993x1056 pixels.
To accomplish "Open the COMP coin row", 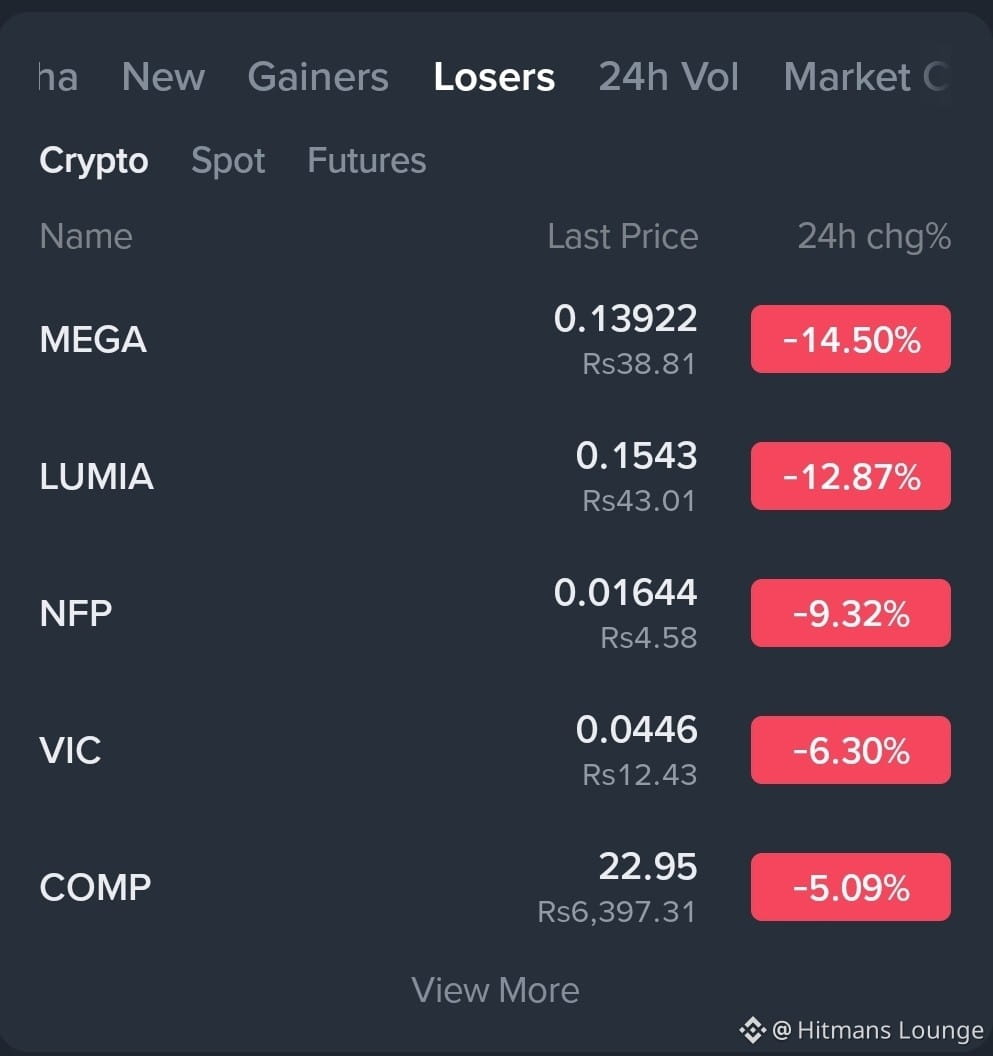I will pyautogui.click(x=495, y=887).
